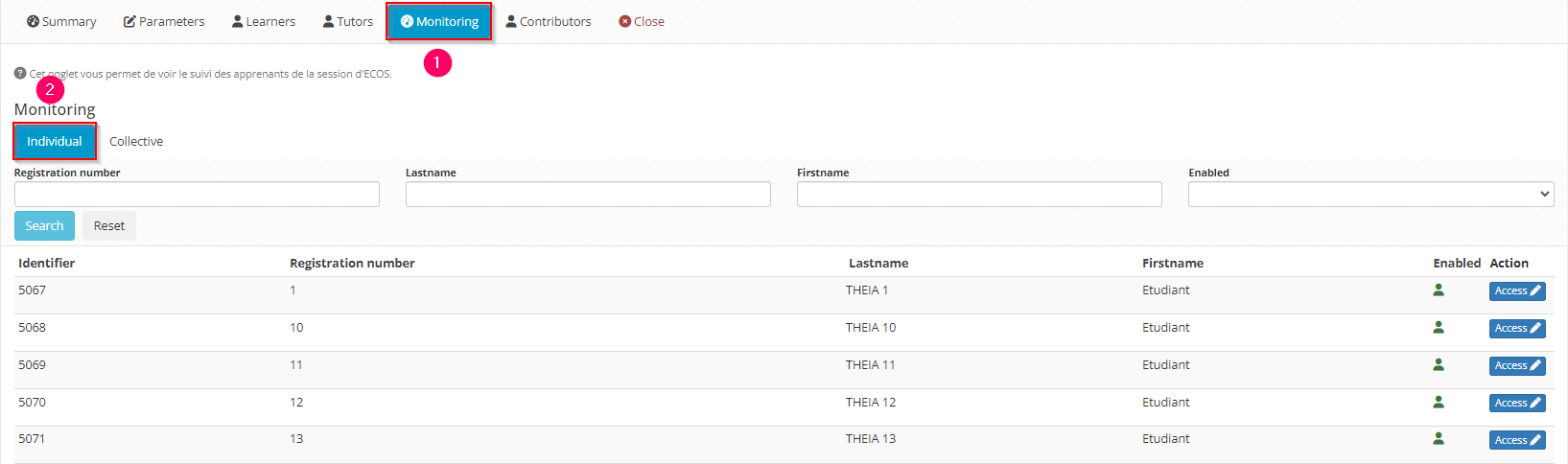Reset the search filters

point(109,226)
